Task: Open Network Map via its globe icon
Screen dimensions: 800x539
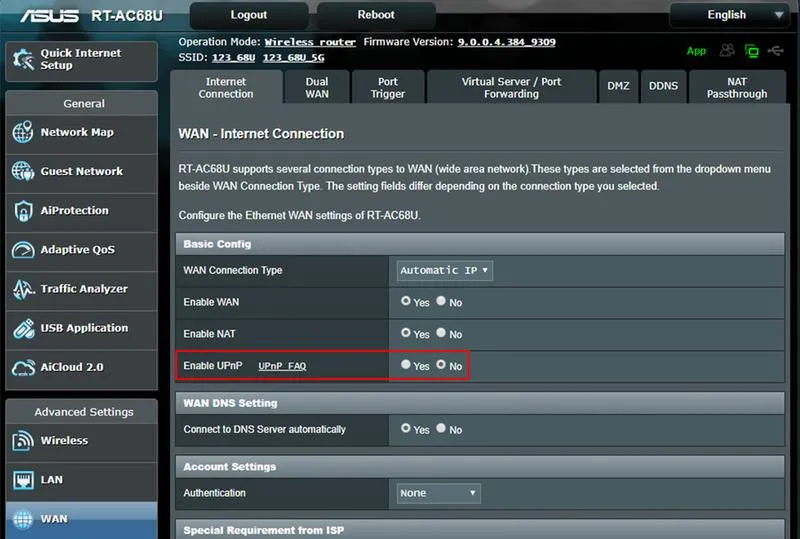Action: point(23,132)
